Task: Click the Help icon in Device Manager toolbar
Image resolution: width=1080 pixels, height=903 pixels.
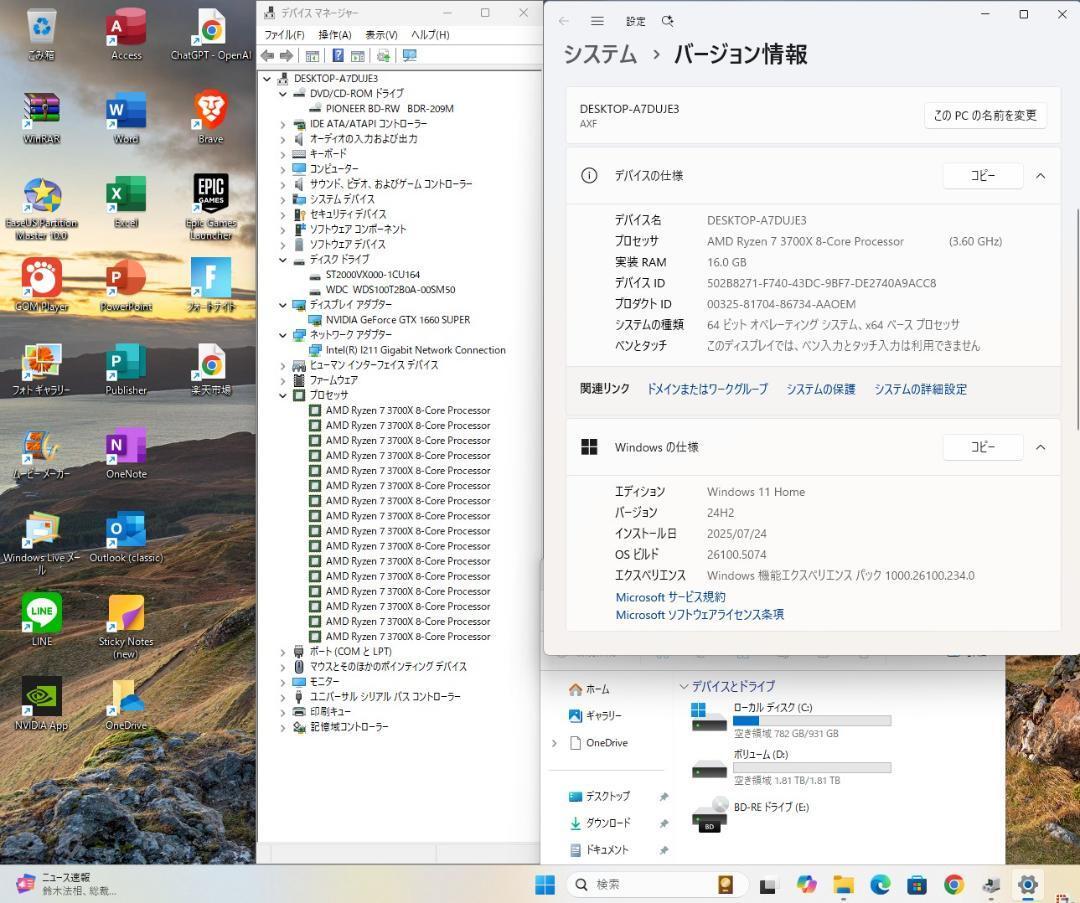Action: click(x=338, y=56)
